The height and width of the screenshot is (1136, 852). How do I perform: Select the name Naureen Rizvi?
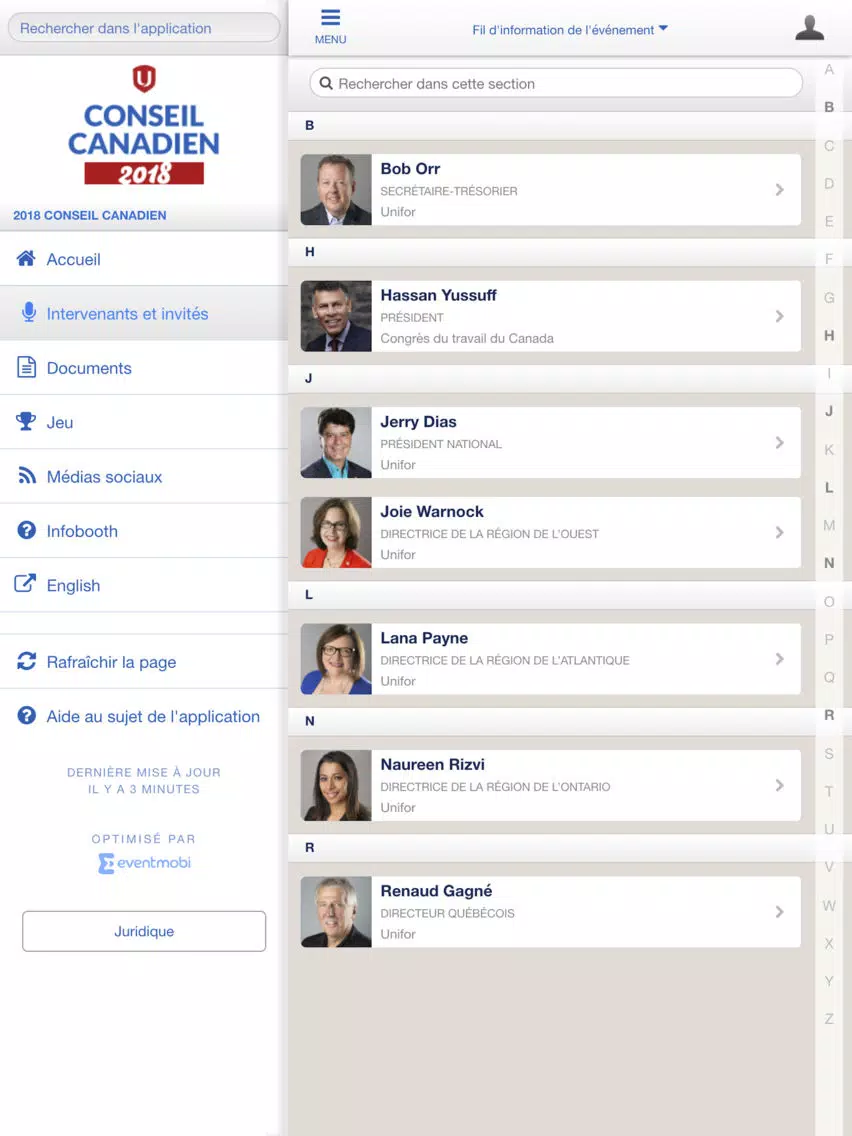pos(433,764)
